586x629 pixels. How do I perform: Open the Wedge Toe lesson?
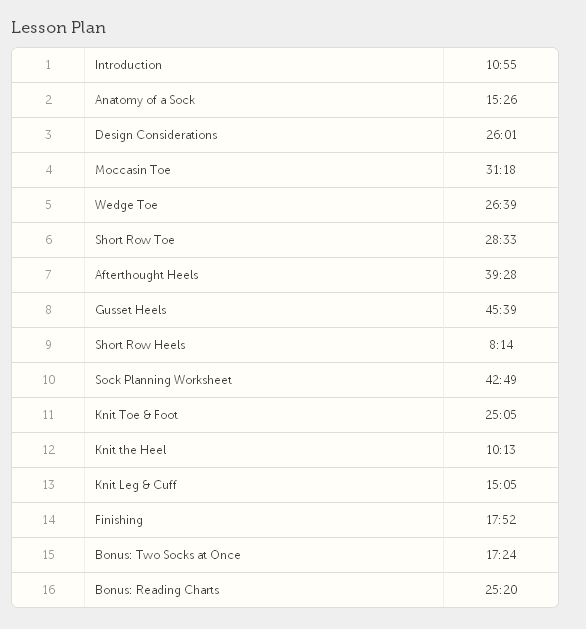(x=285, y=205)
